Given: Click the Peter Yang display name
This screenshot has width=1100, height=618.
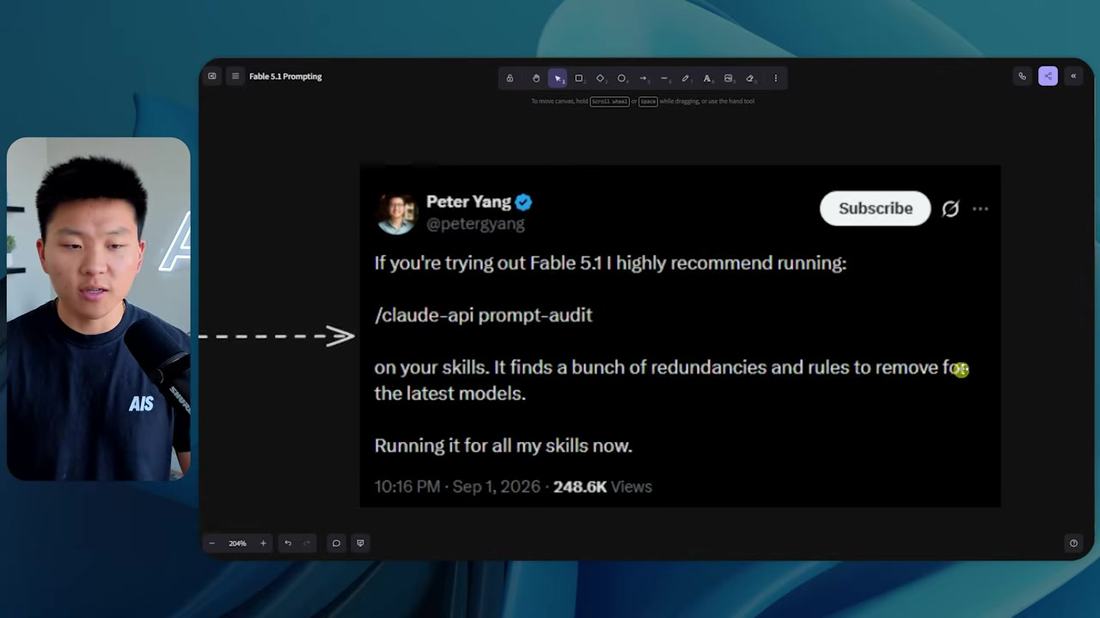Looking at the screenshot, I should coord(469,202).
